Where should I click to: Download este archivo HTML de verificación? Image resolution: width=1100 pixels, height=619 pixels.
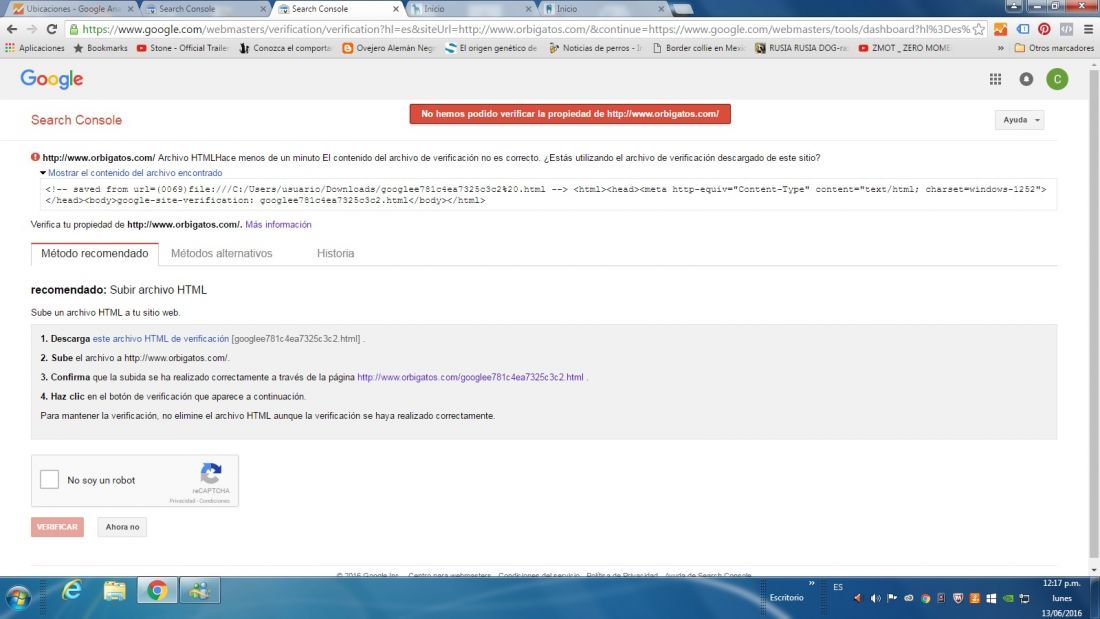pyautogui.click(x=161, y=338)
